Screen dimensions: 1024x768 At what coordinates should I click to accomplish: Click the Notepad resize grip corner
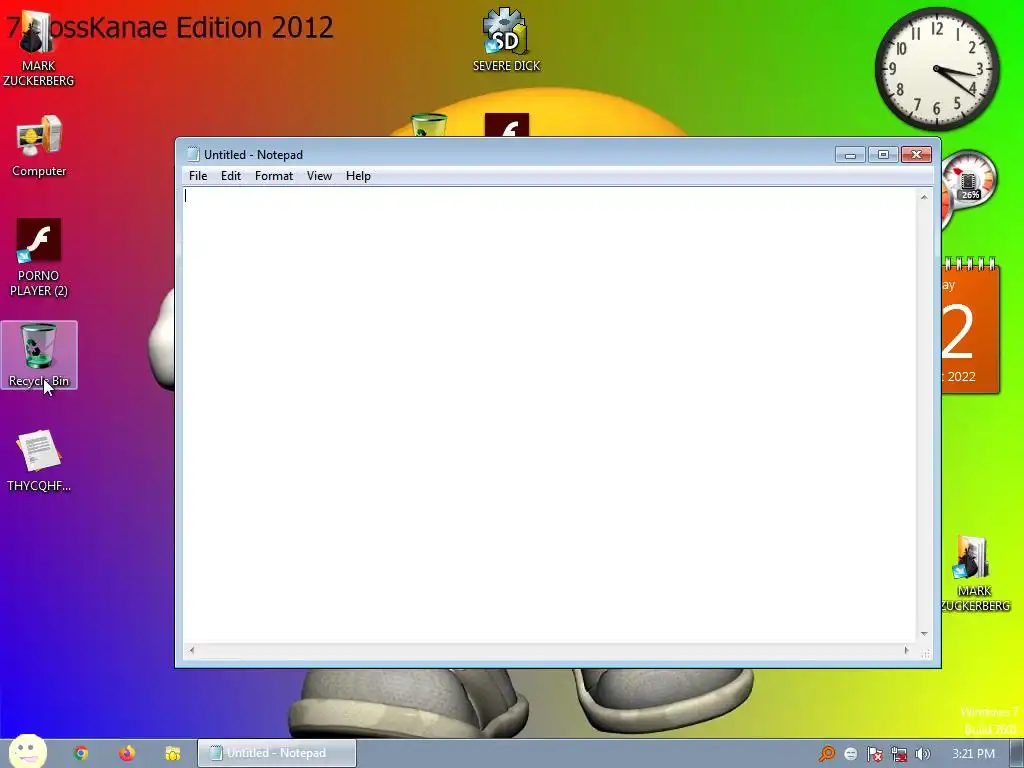pyautogui.click(x=925, y=653)
